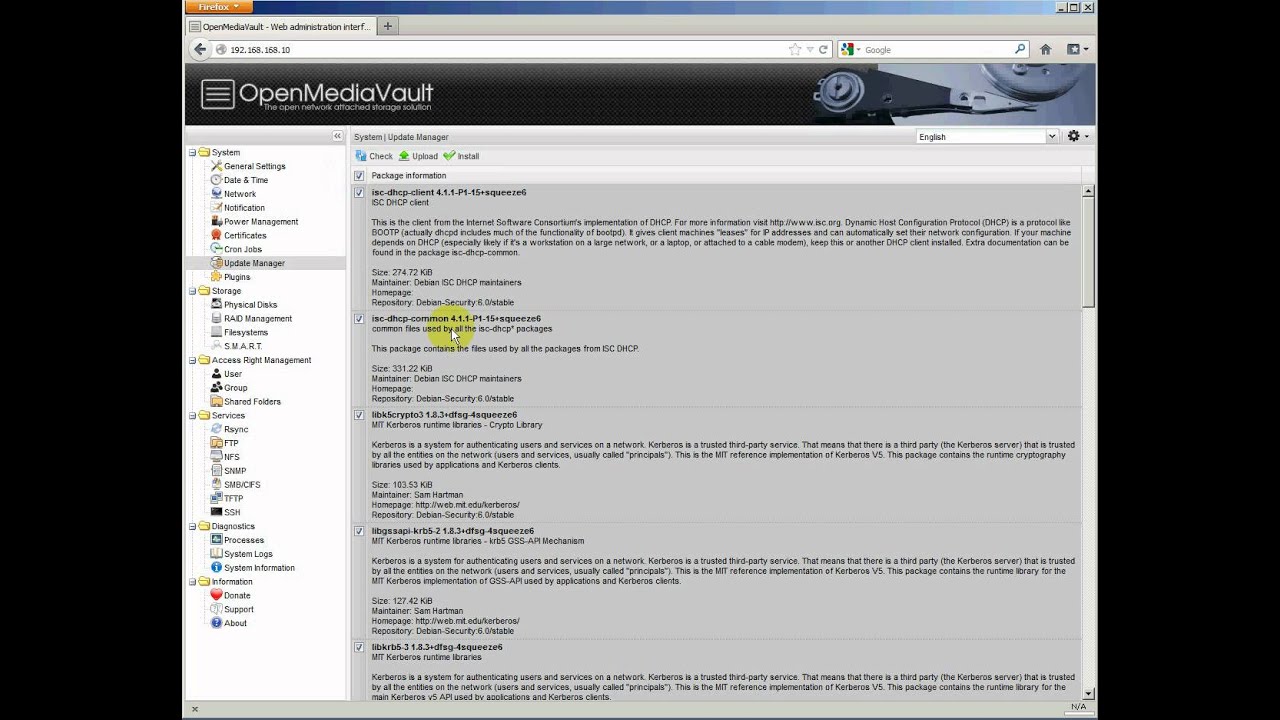
Task: Click the OpenMediaVault logo
Action: (x=318, y=95)
